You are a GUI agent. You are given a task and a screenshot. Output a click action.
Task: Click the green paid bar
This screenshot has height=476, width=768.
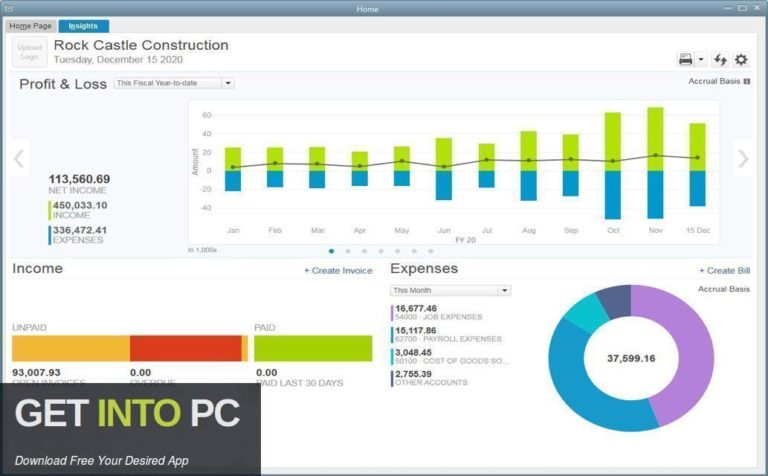pyautogui.click(x=313, y=348)
